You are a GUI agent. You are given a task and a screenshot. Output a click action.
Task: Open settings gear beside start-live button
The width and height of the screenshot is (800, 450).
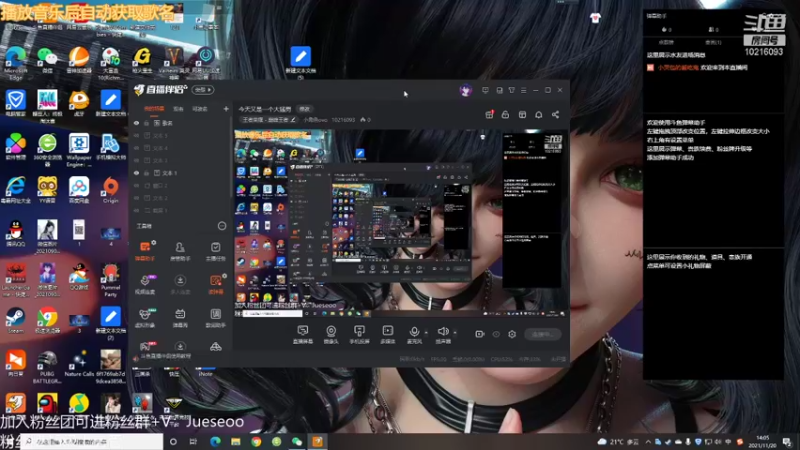coord(512,334)
